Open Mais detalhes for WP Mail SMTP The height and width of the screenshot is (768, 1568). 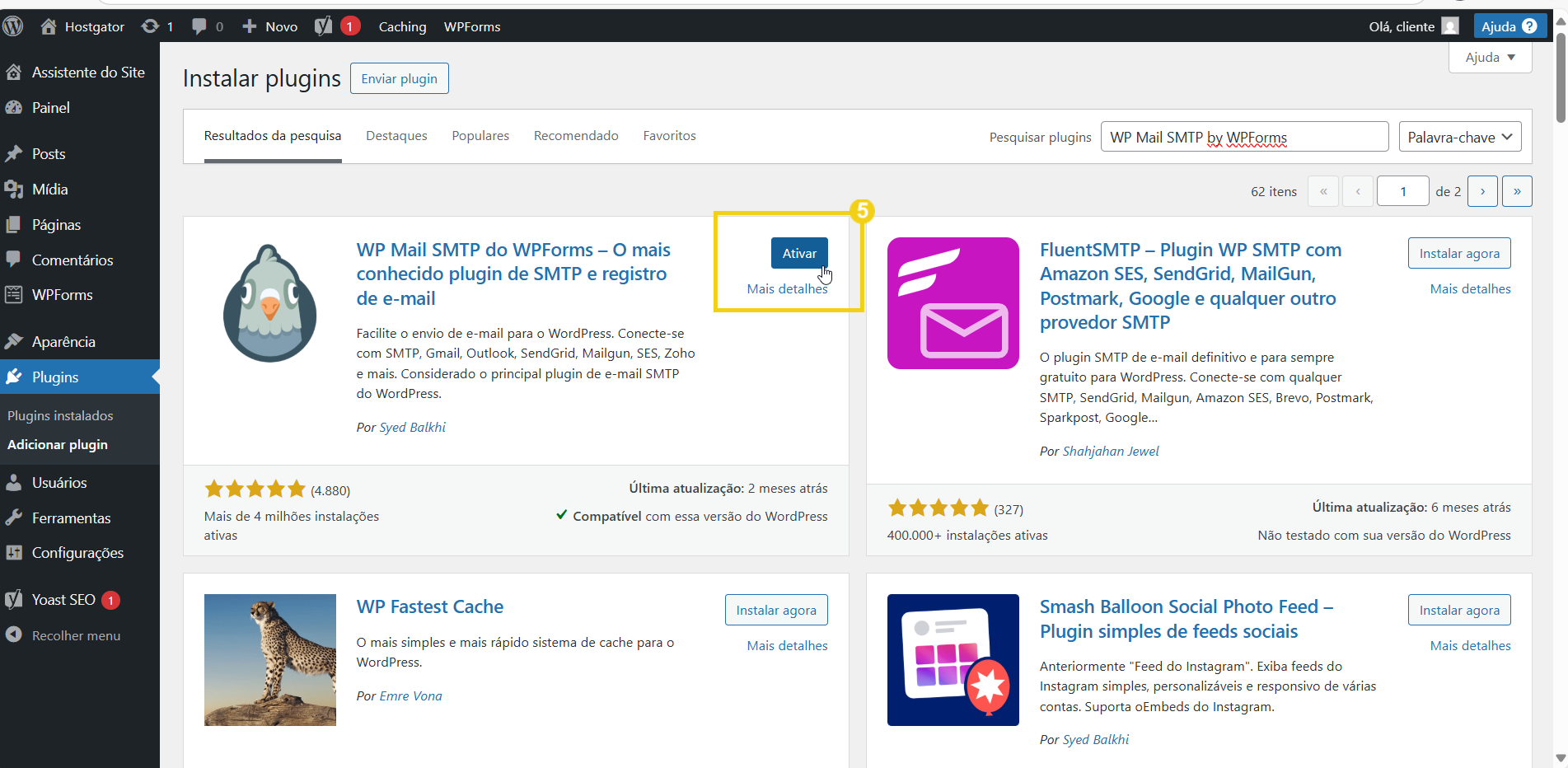pos(787,289)
